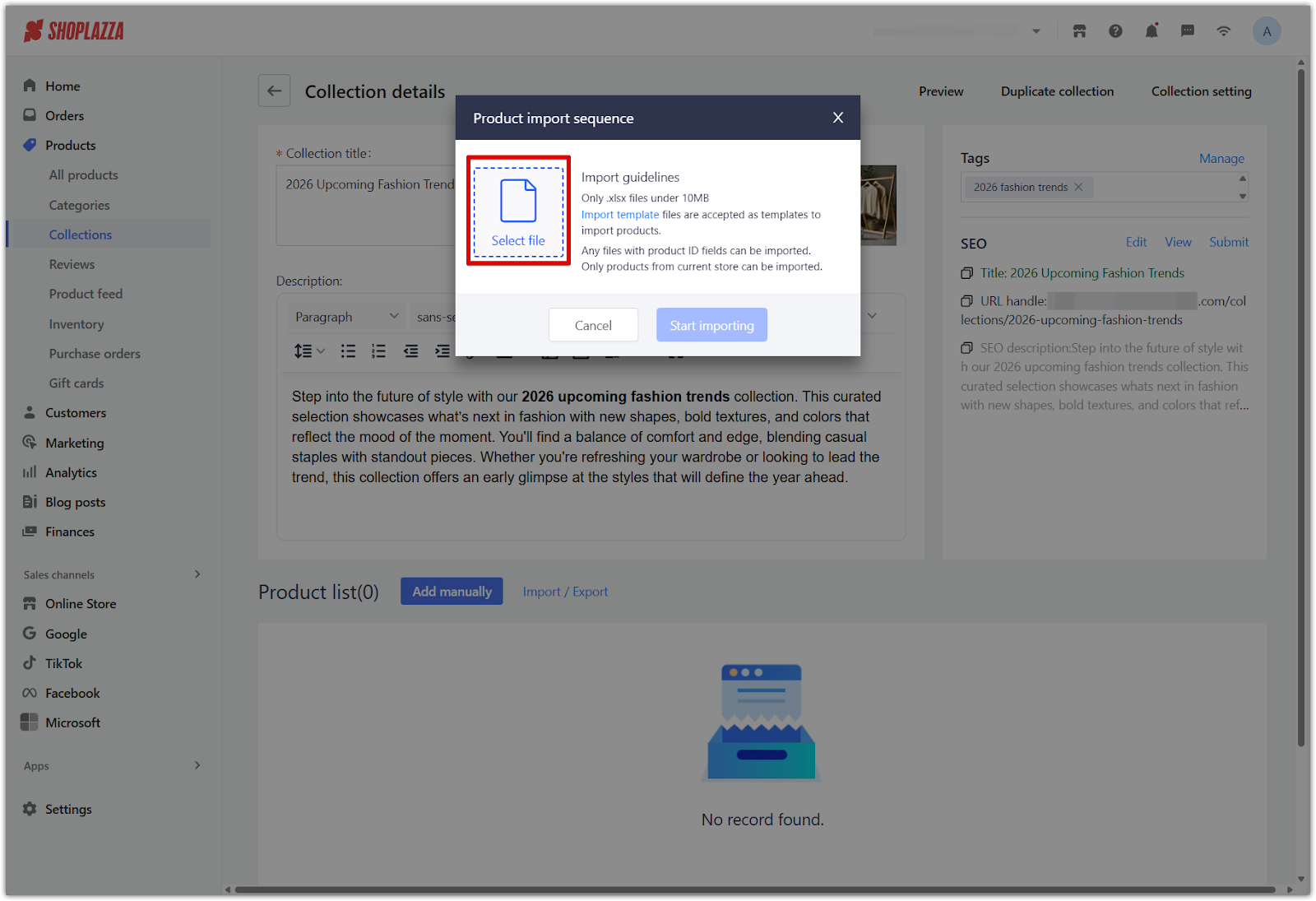Viewport: 1316px width, 901px height.
Task: Toggle numbered list formatting
Action: tap(378, 351)
